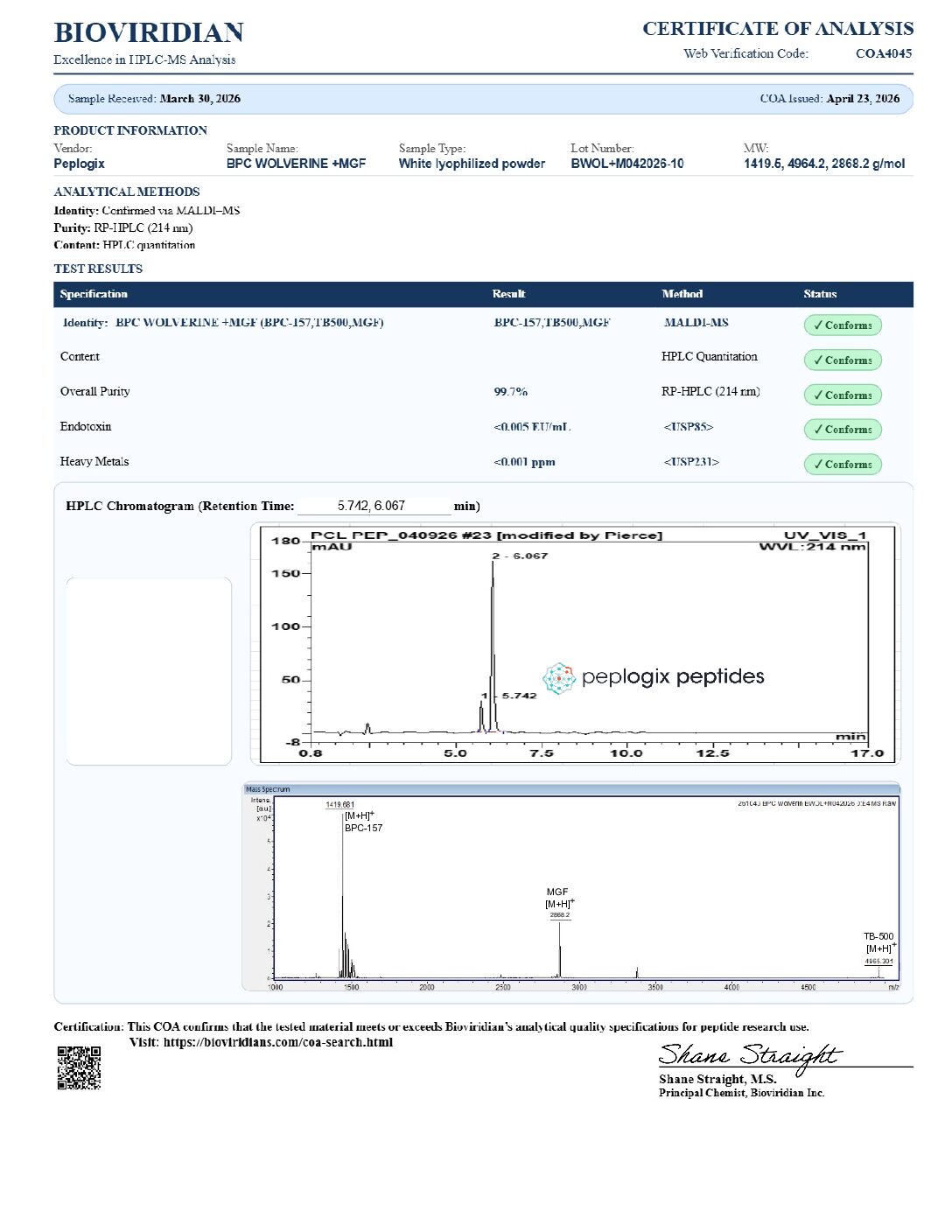This screenshot has width=952, height=1232.
Task: Click the PRODUCT INFORMATION section heading
Action: pyautogui.click(x=130, y=130)
